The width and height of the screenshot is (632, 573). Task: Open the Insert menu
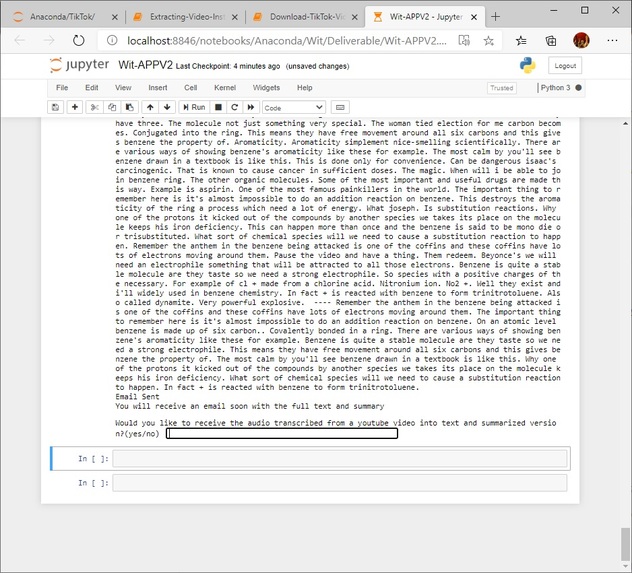(158, 87)
